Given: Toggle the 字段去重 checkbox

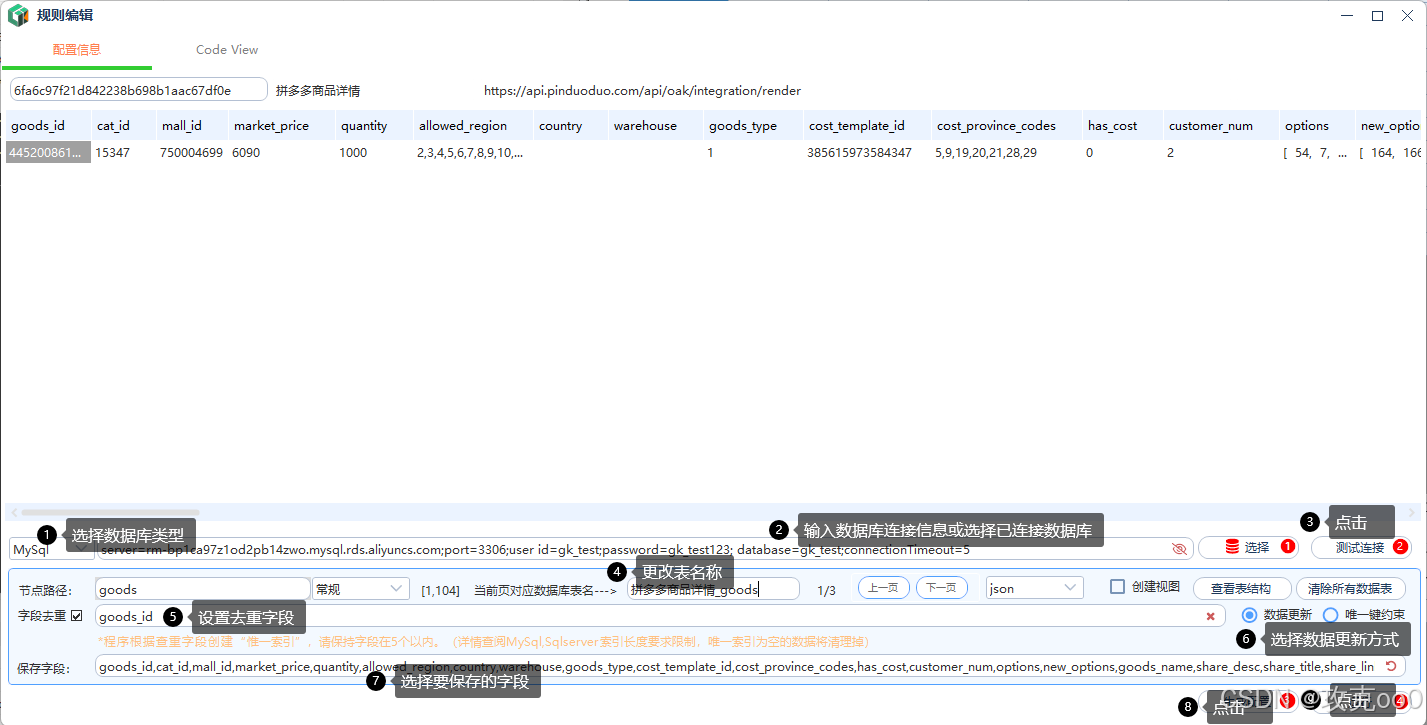Looking at the screenshot, I should (76, 615).
